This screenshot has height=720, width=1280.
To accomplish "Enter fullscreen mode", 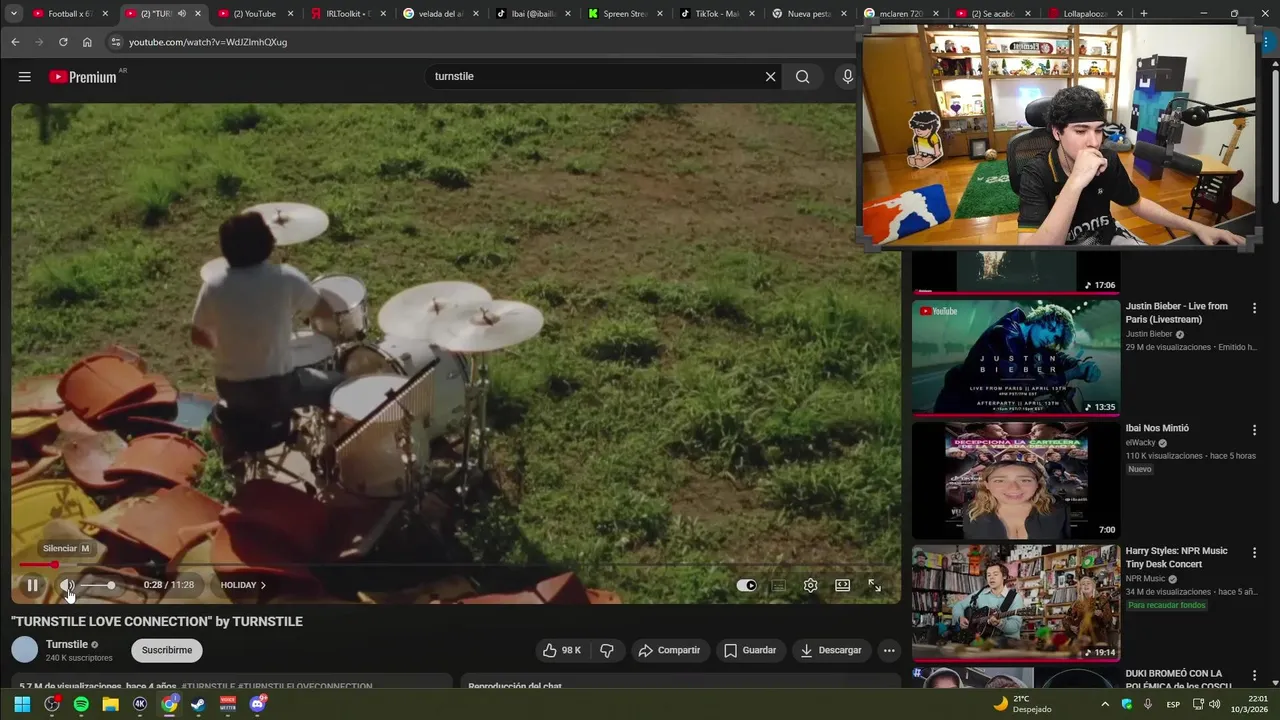I will point(875,585).
